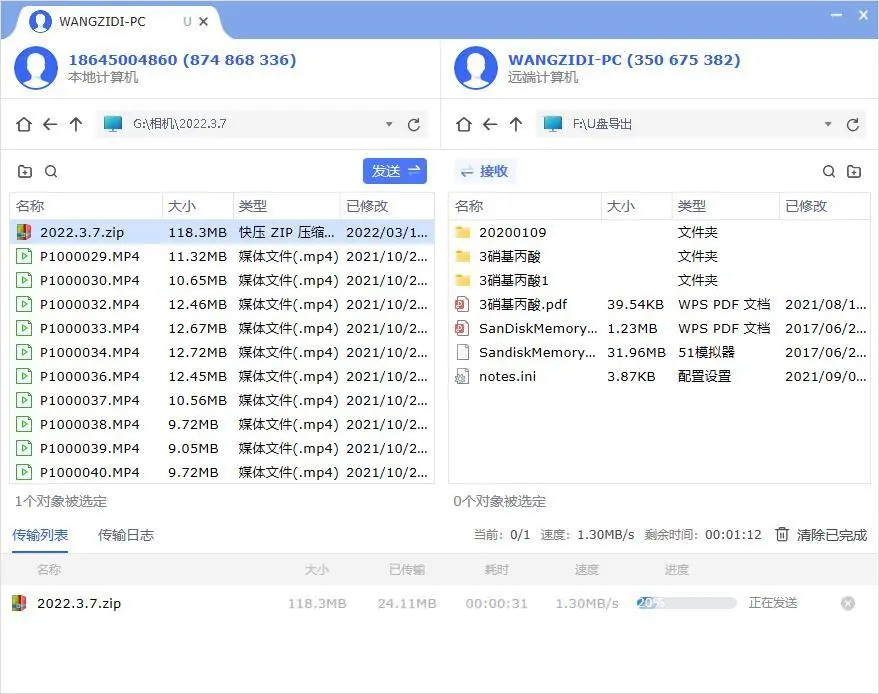This screenshot has height=694, width=879.
Task: Click the 接收 button on the remote panel
Action: coord(485,170)
